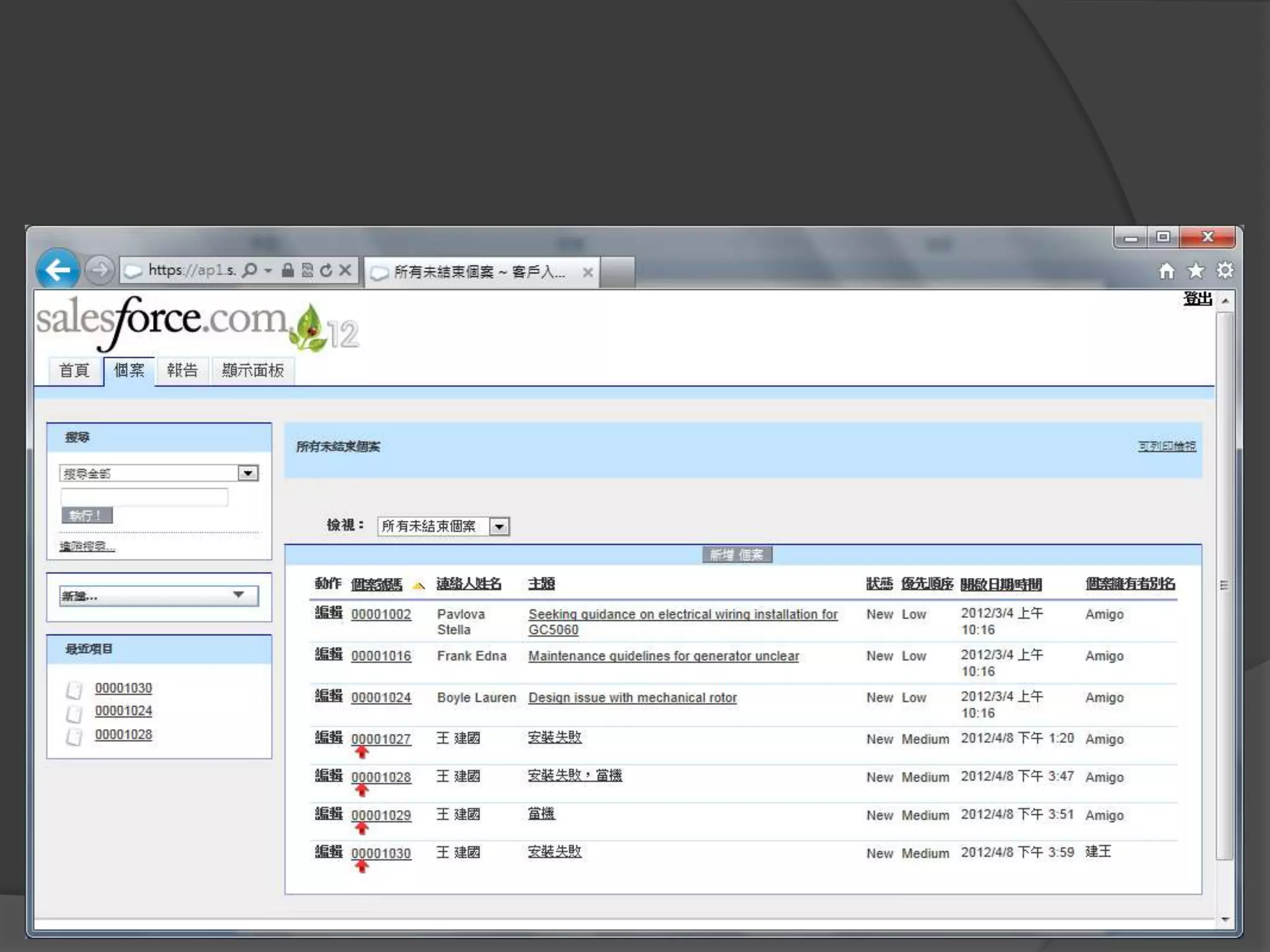Close the current browser tab
This screenshot has width=1270, height=952.
pyautogui.click(x=587, y=272)
